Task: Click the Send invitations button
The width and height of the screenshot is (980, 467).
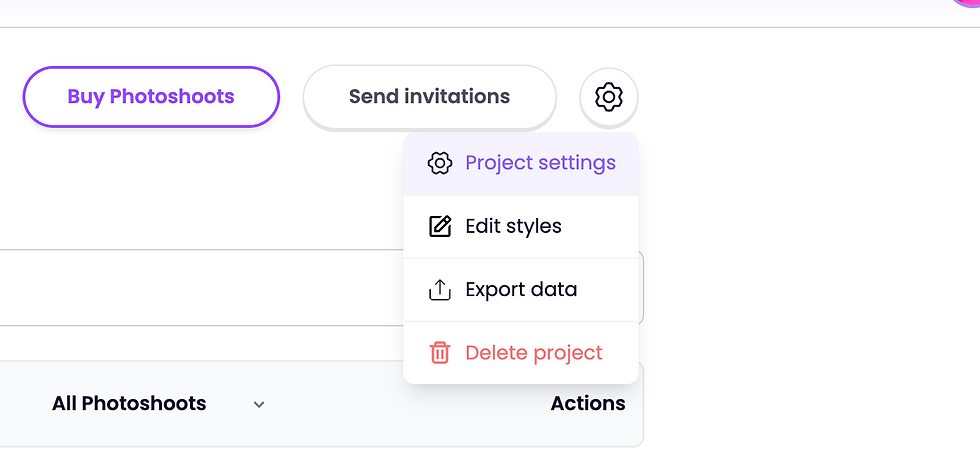Action: tap(429, 97)
